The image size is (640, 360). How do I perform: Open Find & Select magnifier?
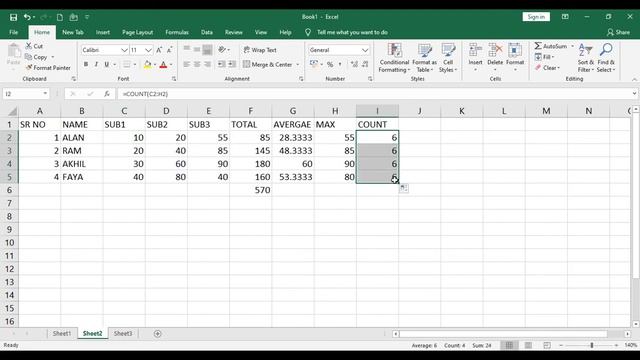[606, 58]
